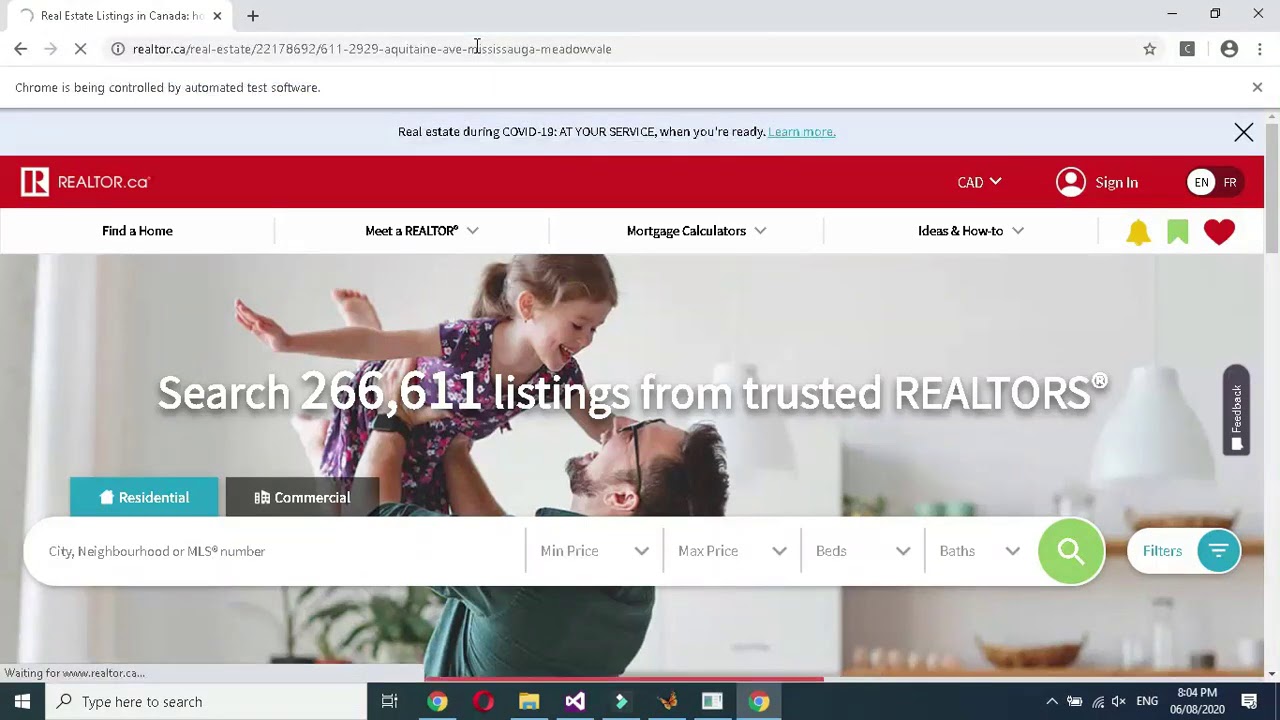Open a new browser tab
1280x720 pixels.
pyautogui.click(x=253, y=16)
